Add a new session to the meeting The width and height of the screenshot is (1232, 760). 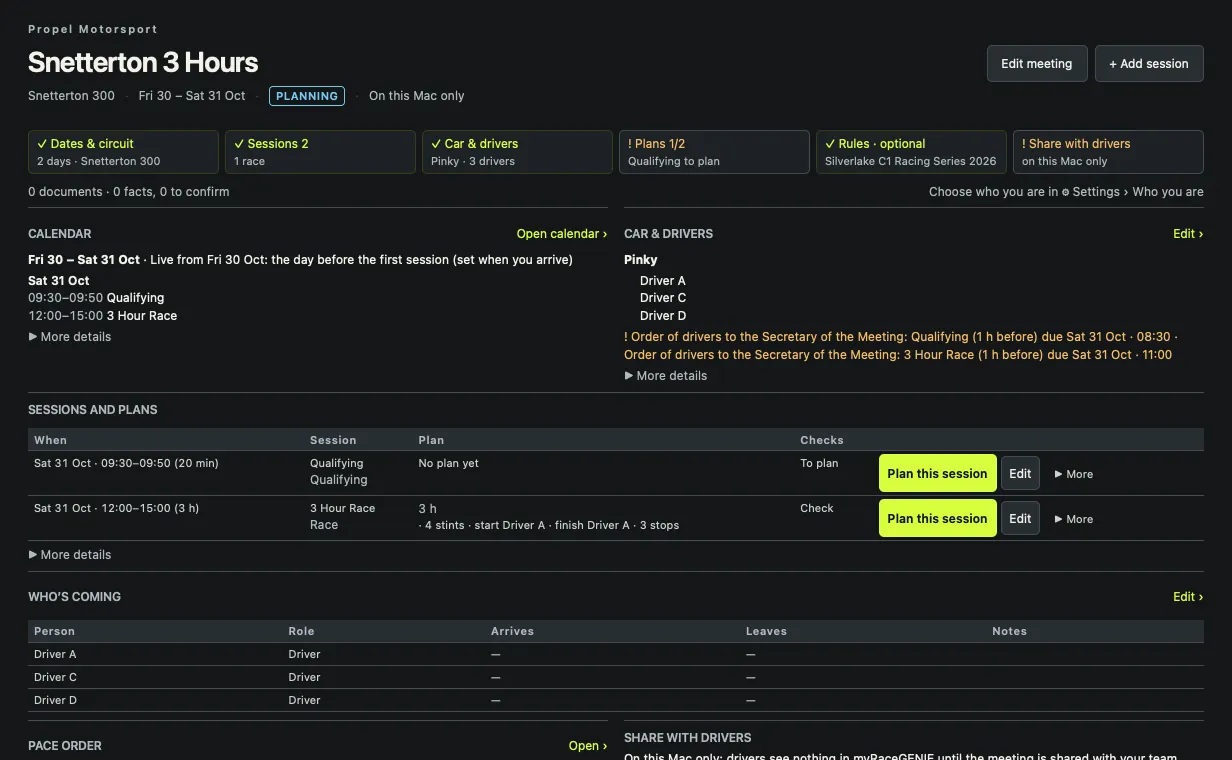pos(1149,63)
